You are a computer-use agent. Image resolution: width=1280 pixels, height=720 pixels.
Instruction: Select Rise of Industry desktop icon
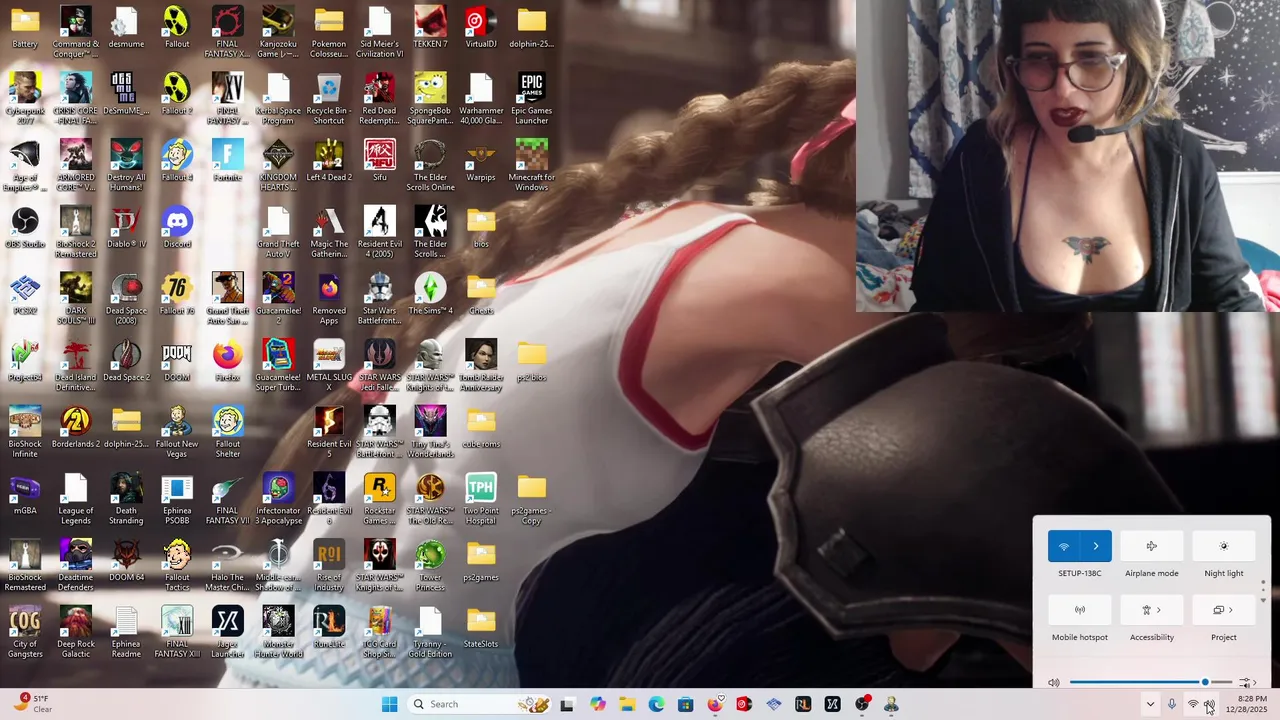tap(329, 565)
